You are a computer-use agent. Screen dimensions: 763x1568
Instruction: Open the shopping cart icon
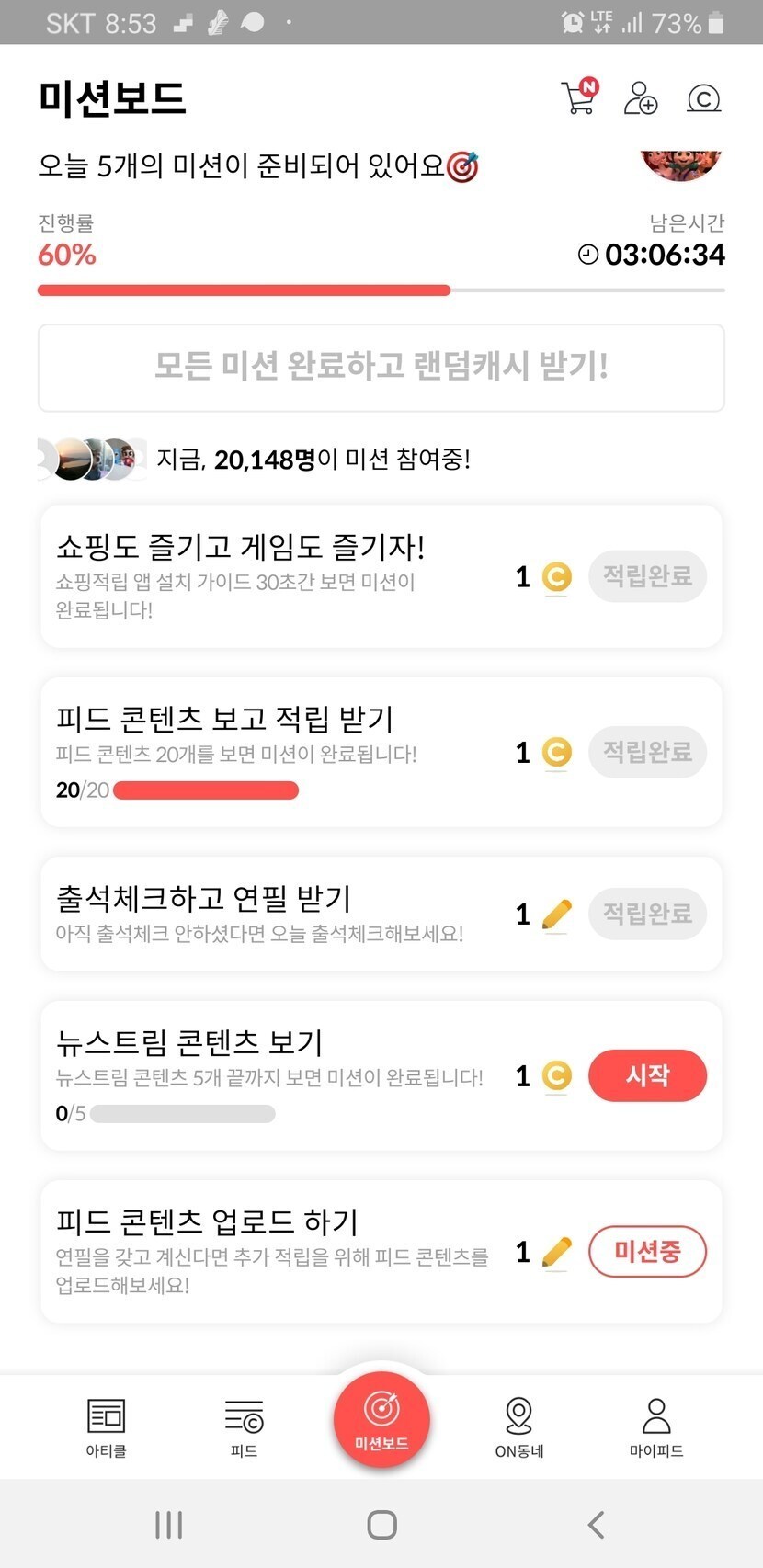(x=579, y=97)
